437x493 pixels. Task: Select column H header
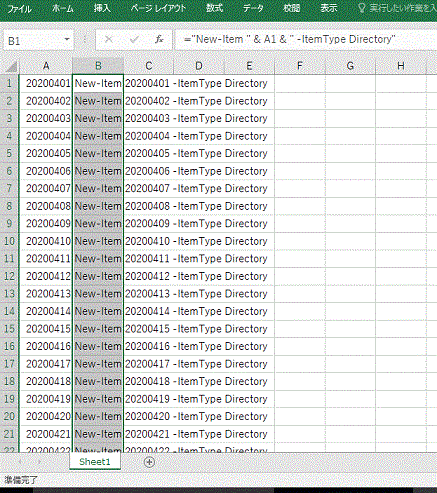(401, 66)
